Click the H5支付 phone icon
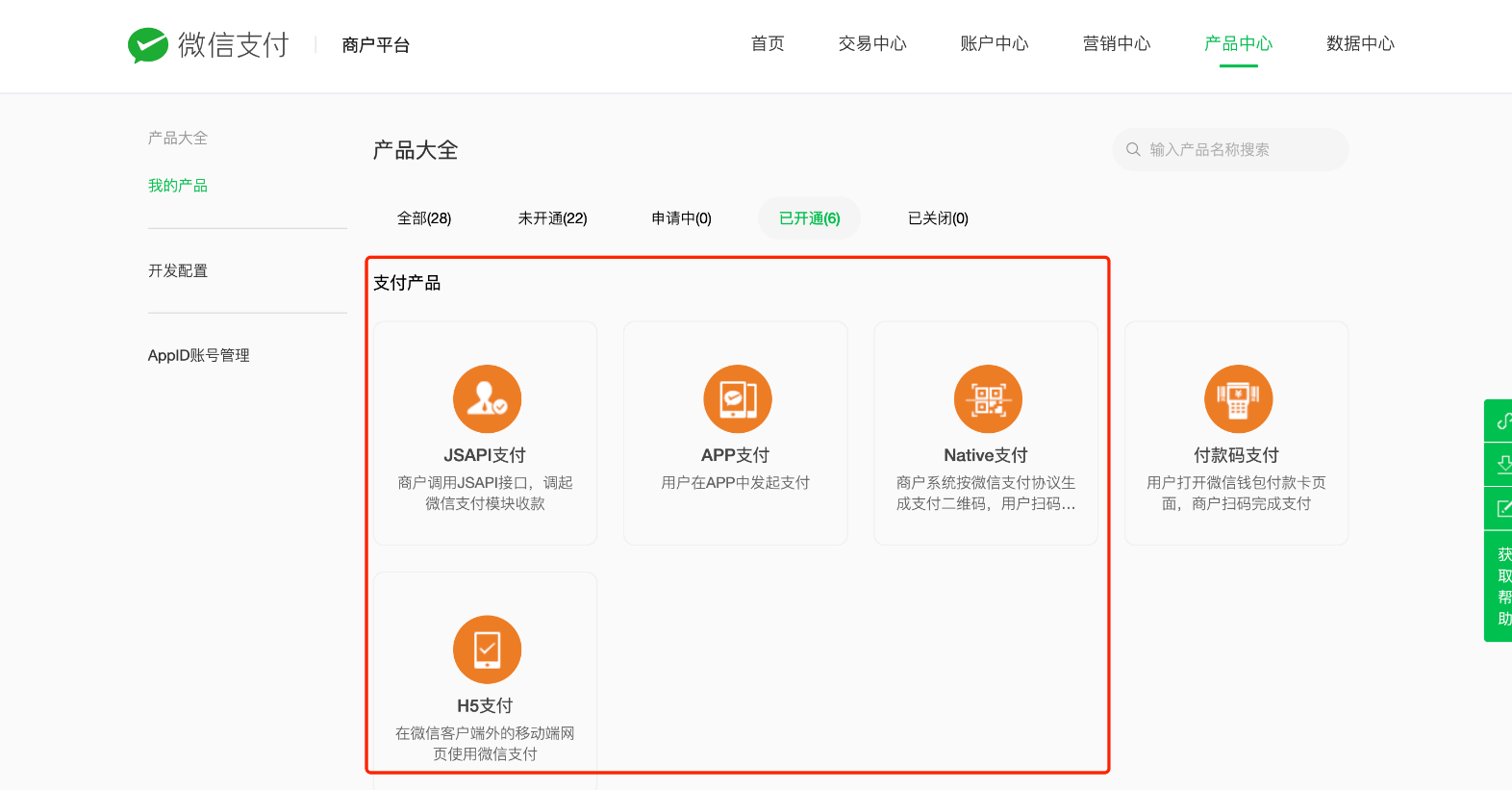 click(487, 650)
